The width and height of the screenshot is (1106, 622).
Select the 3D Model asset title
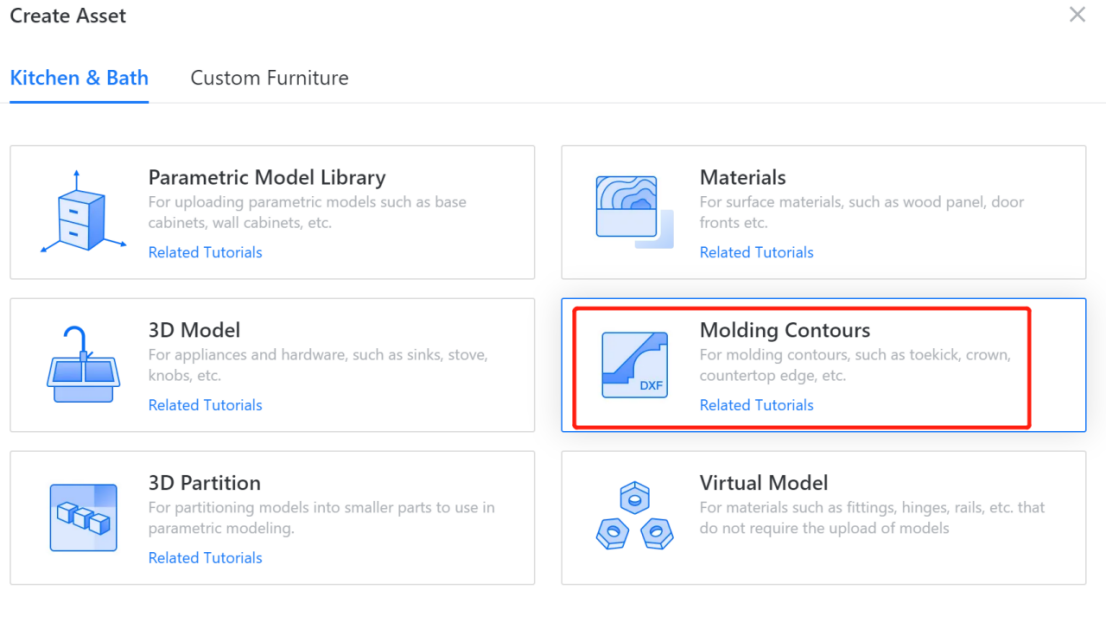click(x=194, y=330)
